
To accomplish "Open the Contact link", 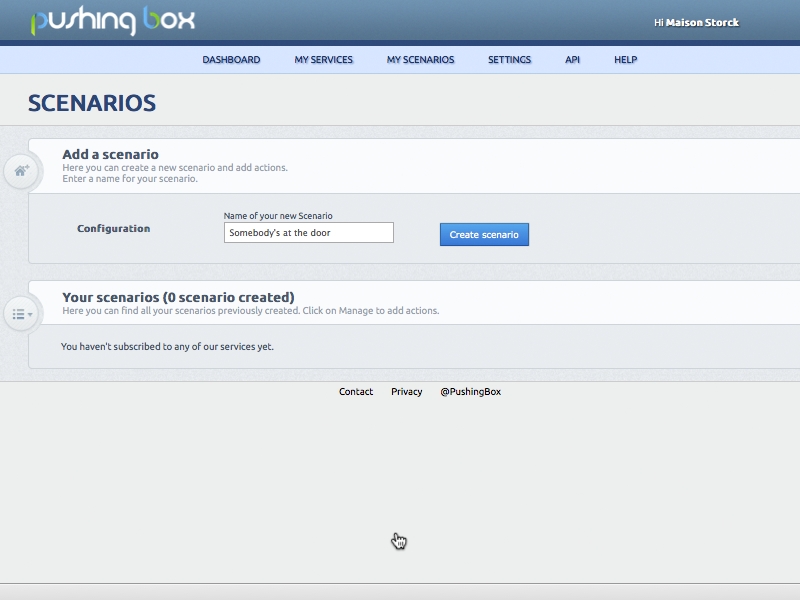I will [355, 392].
